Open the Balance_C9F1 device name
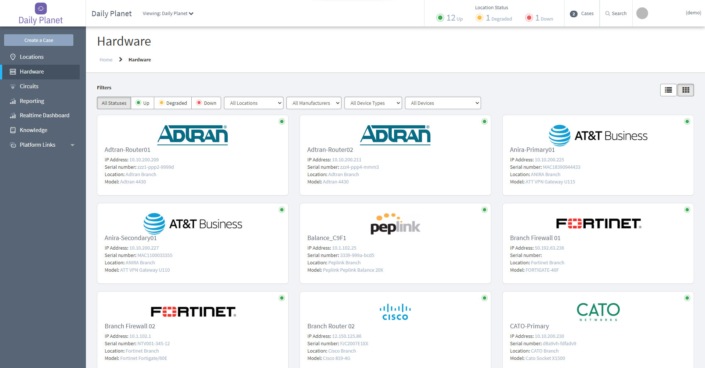 326,238
